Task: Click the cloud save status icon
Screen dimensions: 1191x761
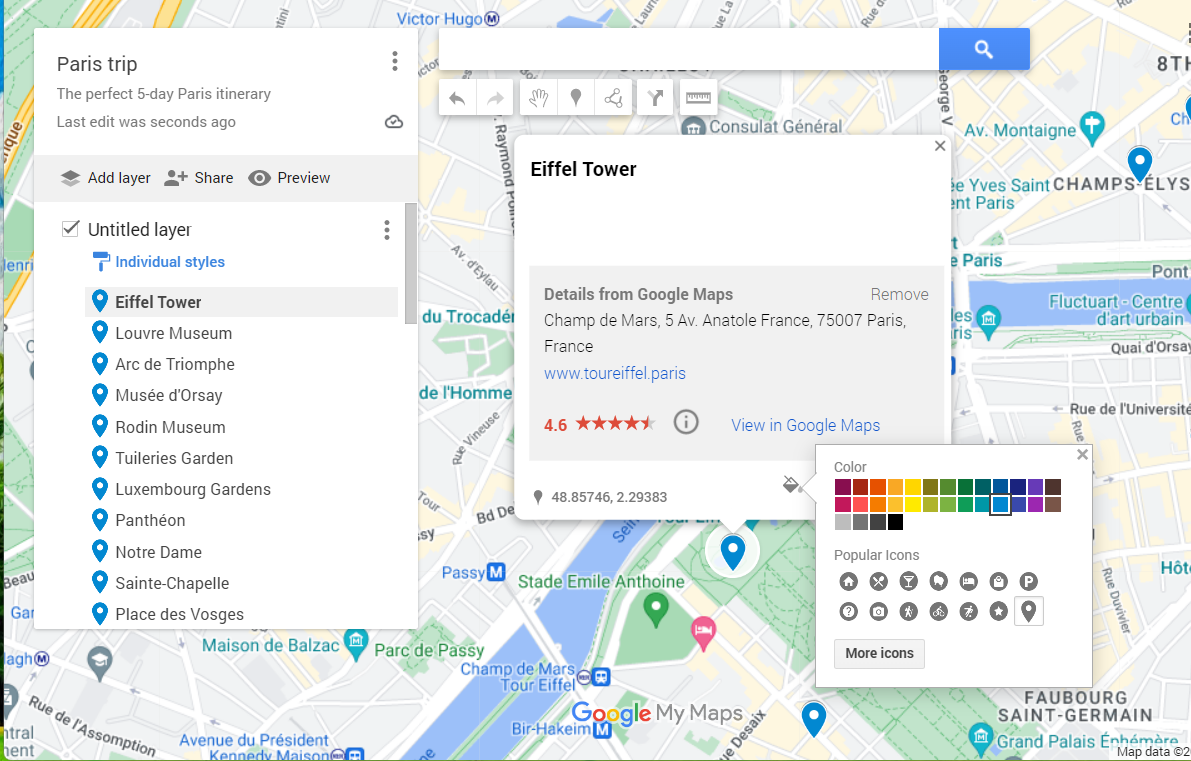Action: (393, 121)
